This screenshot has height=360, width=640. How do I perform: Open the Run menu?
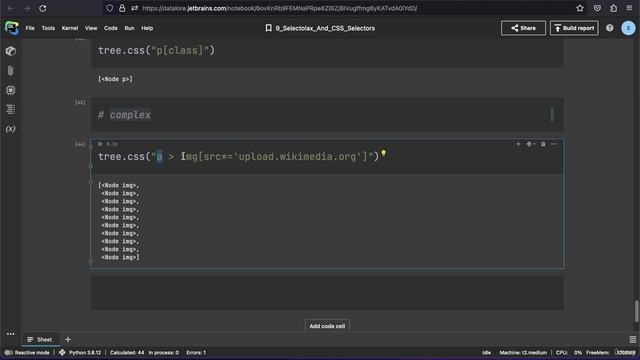point(129,28)
